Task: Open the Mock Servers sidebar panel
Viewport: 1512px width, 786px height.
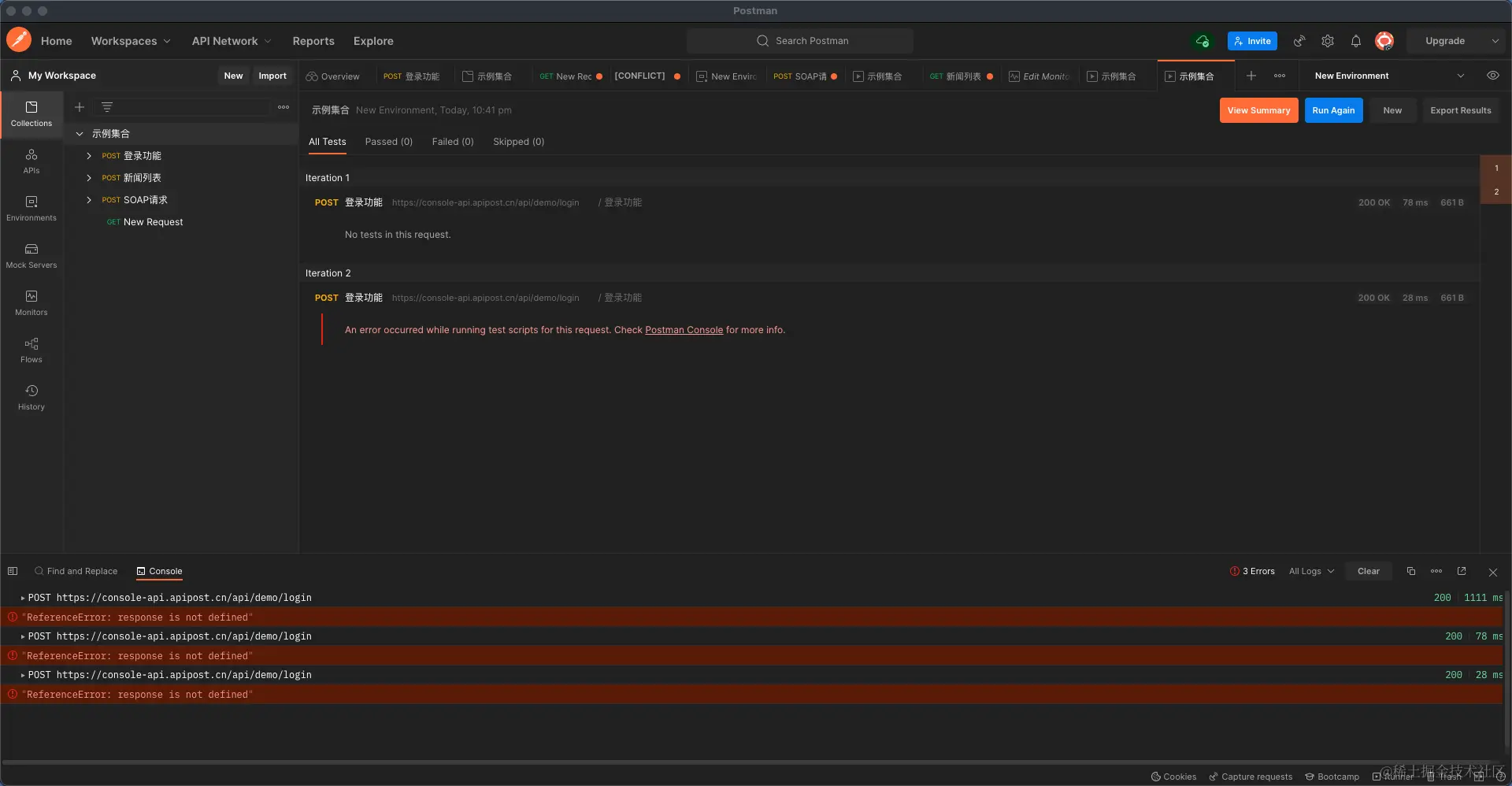Action: pyautogui.click(x=31, y=256)
